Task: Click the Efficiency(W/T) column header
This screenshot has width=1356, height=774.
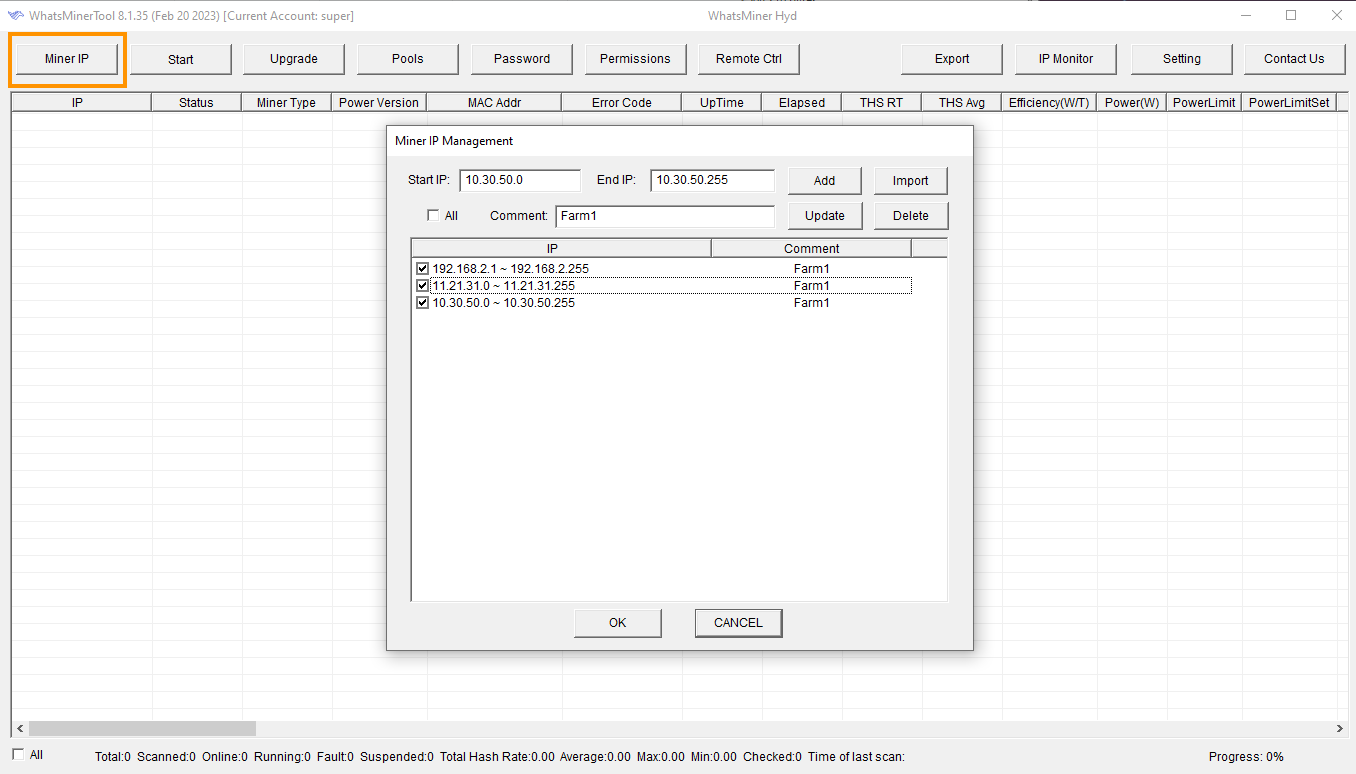Action: [1049, 102]
